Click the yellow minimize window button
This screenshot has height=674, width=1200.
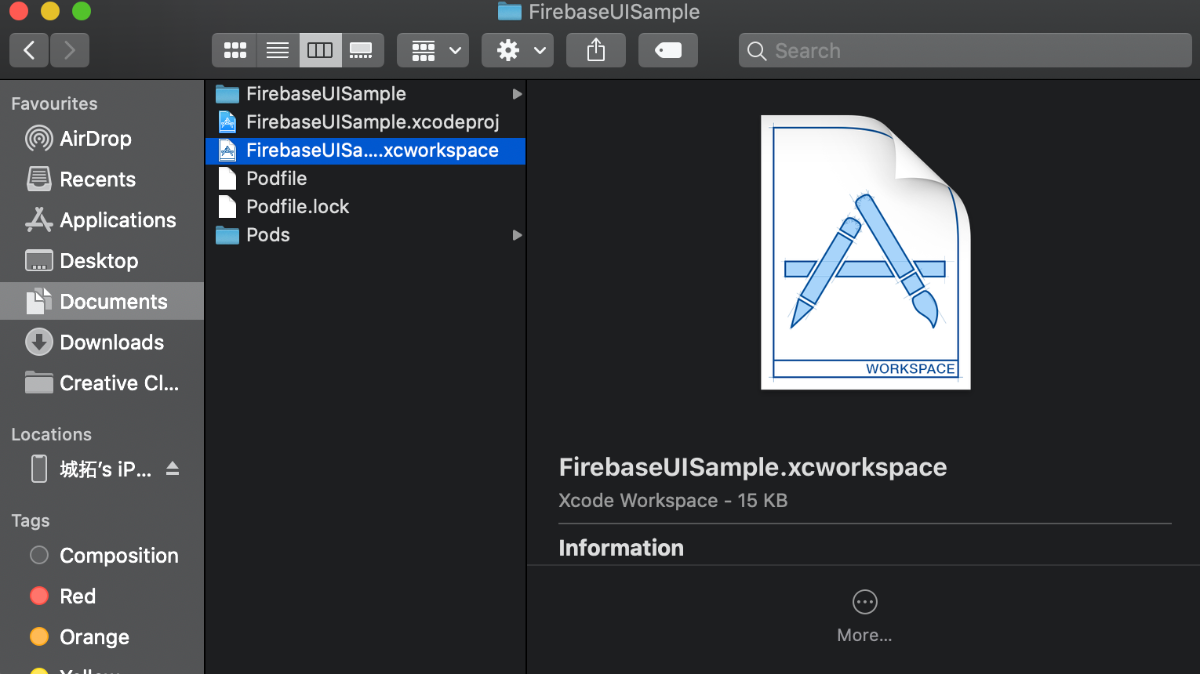pos(50,12)
